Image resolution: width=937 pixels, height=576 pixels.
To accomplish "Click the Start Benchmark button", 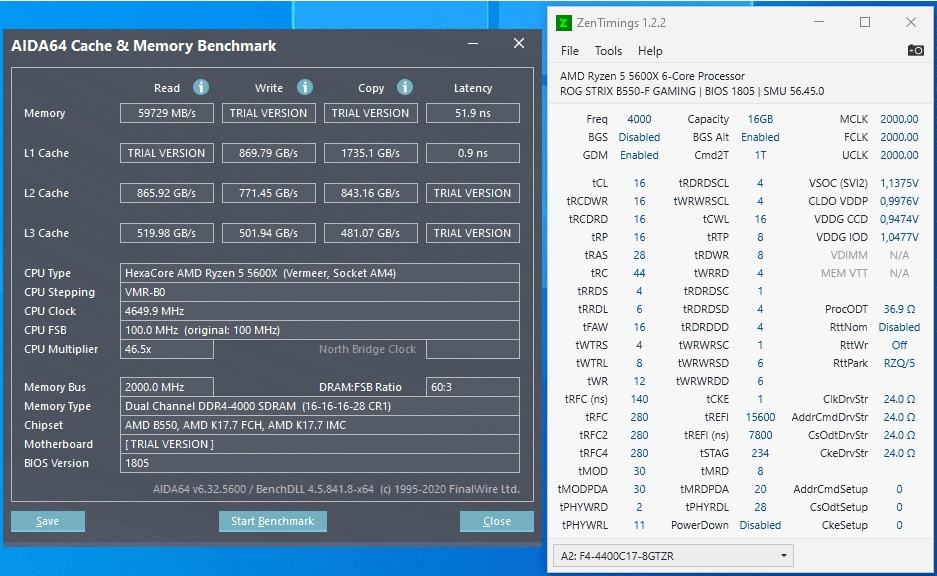I will coord(272,521).
